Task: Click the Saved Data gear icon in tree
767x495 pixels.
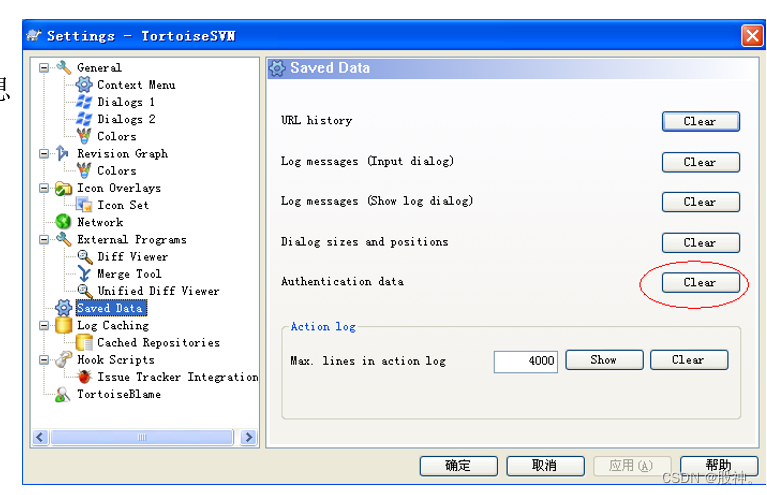Action: tap(64, 308)
